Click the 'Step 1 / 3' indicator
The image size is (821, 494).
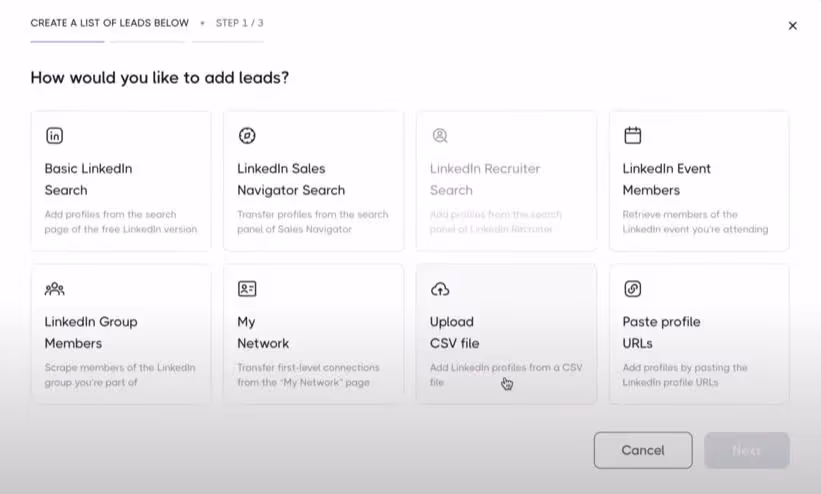point(240,23)
